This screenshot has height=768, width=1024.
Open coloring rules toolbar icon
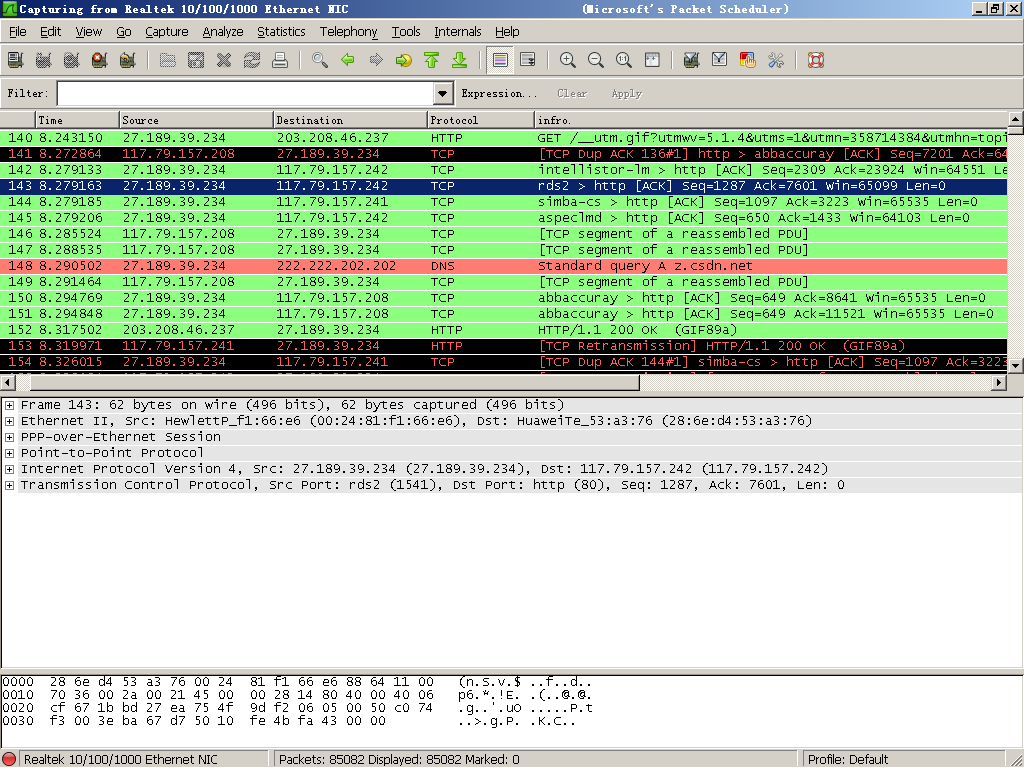[748, 61]
